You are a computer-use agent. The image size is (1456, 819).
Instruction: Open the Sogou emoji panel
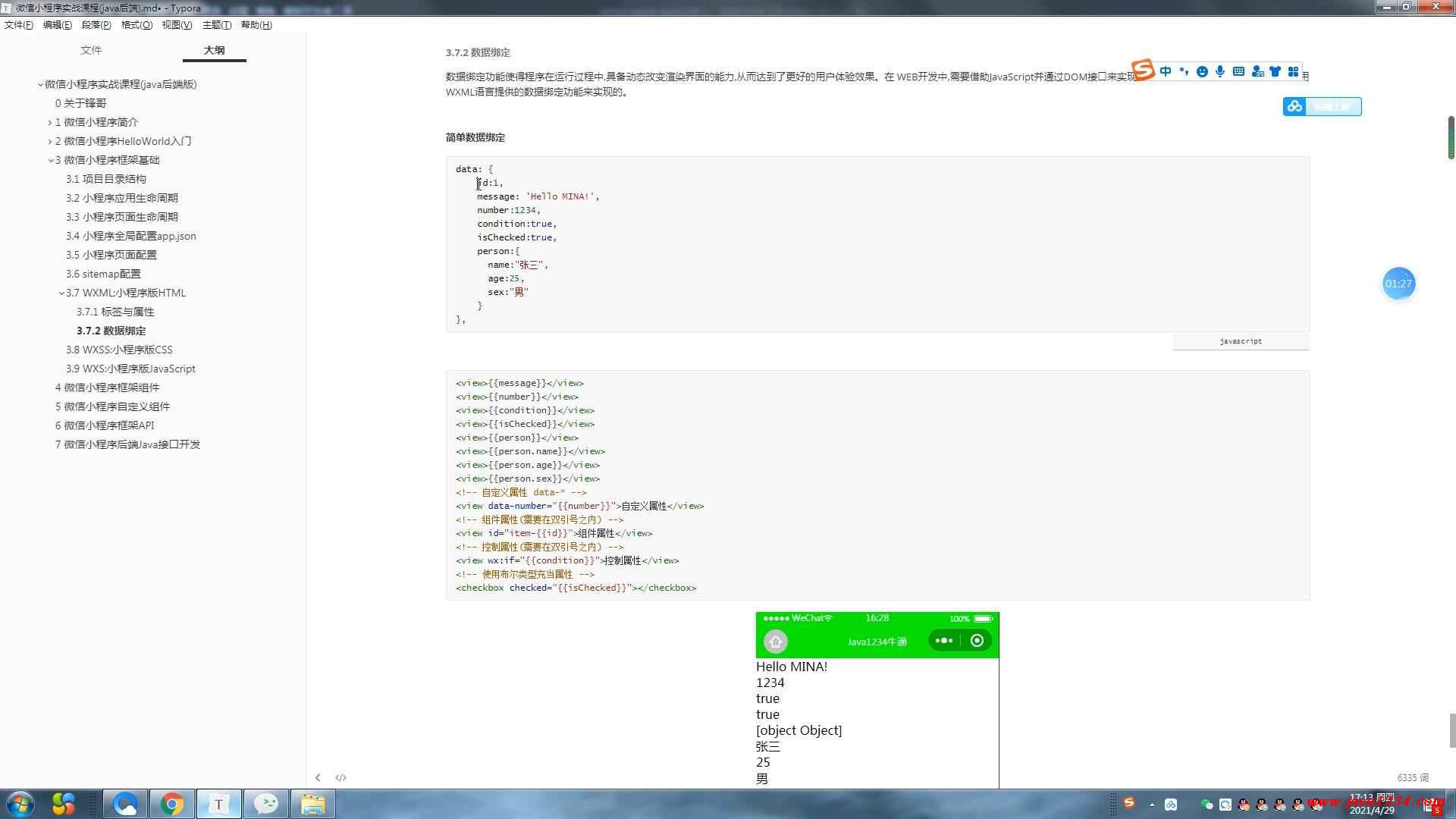1202,71
